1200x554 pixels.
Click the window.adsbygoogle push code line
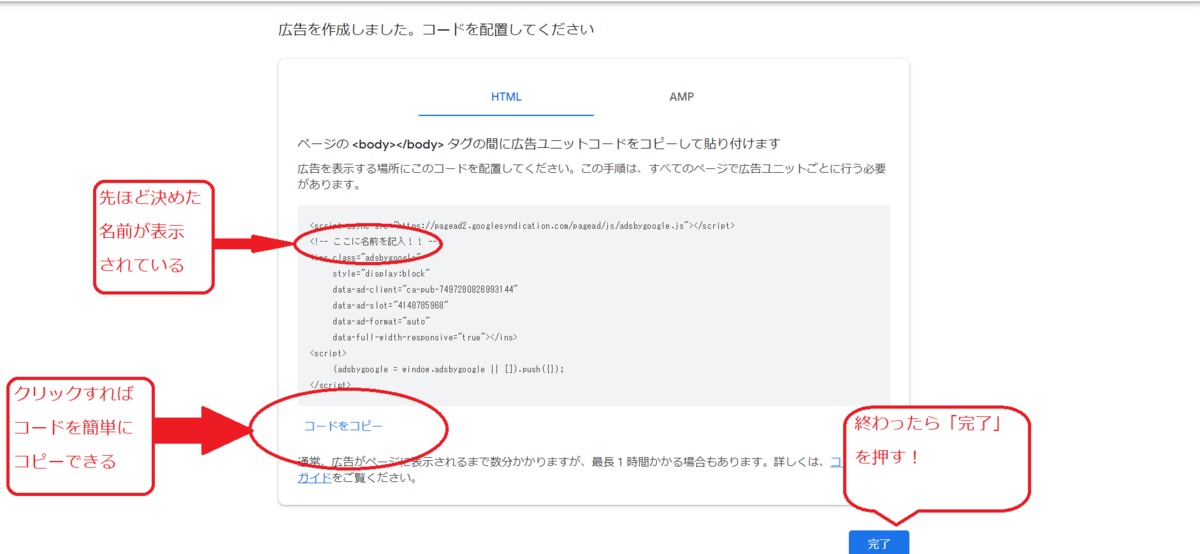pos(449,368)
